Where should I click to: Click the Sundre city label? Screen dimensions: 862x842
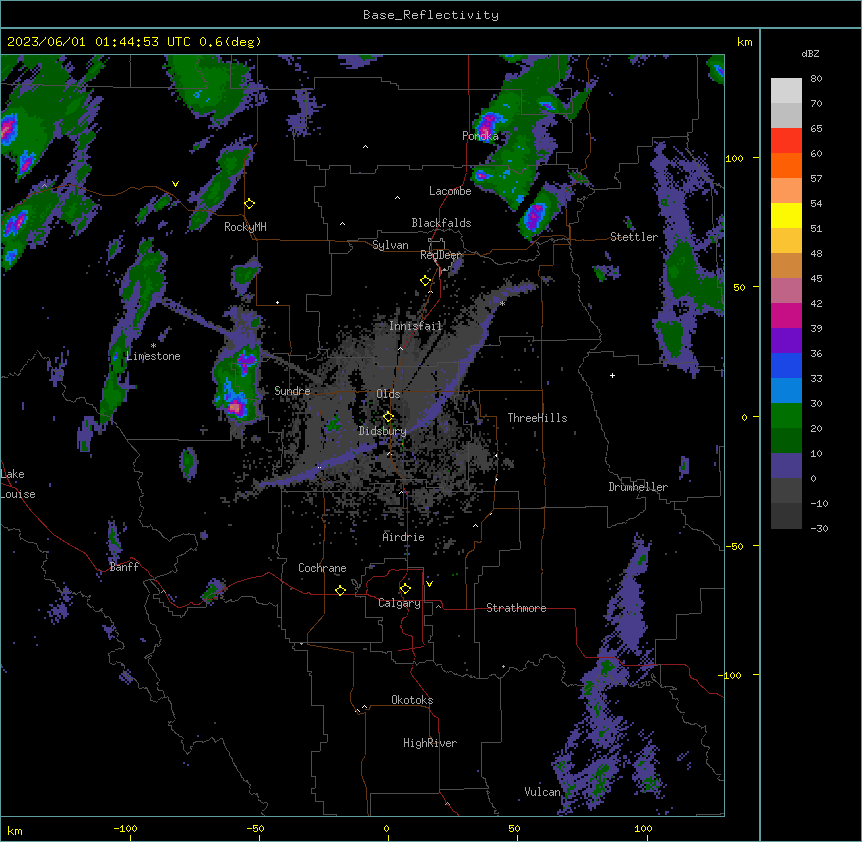pos(292,391)
